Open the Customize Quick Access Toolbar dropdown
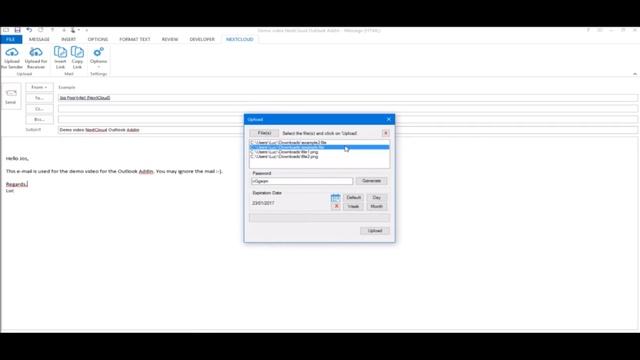The image size is (640, 360). pos(87,30)
